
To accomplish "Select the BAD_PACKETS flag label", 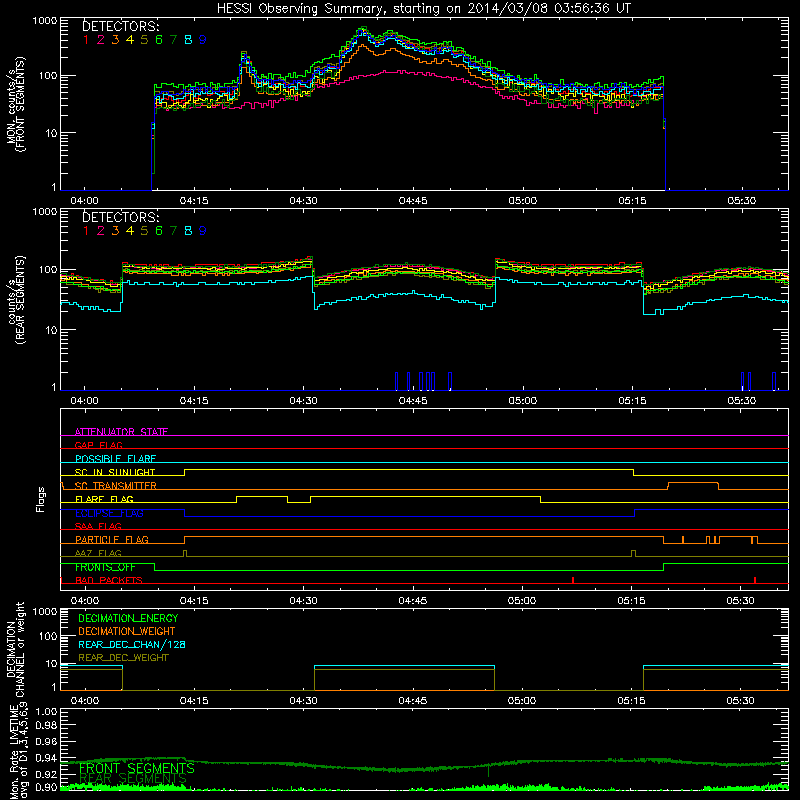I will [109, 580].
